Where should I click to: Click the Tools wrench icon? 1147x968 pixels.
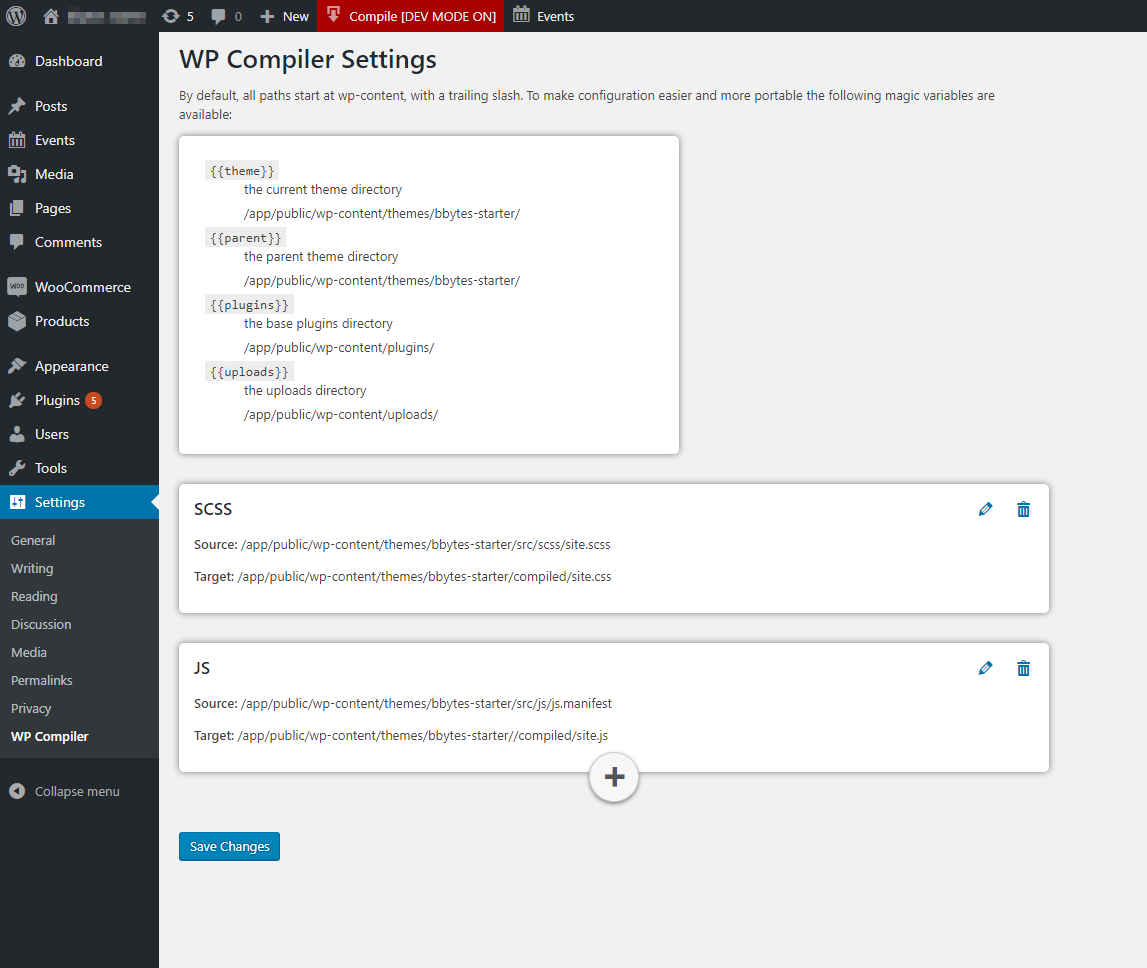(17, 468)
